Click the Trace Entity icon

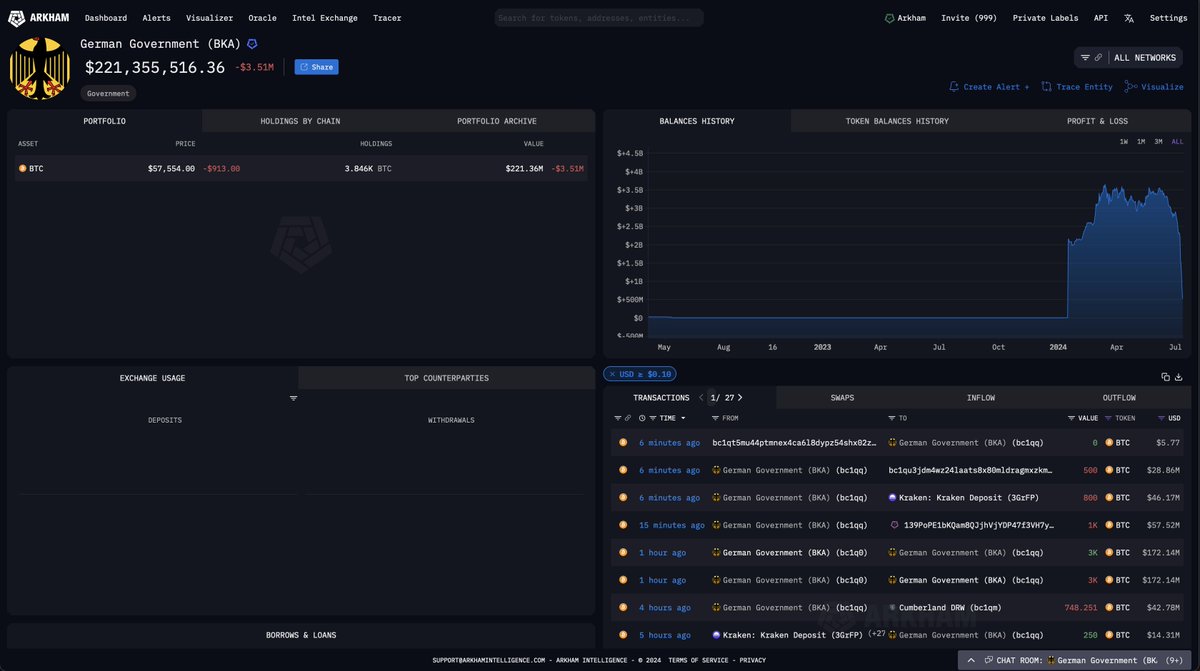[1046, 87]
